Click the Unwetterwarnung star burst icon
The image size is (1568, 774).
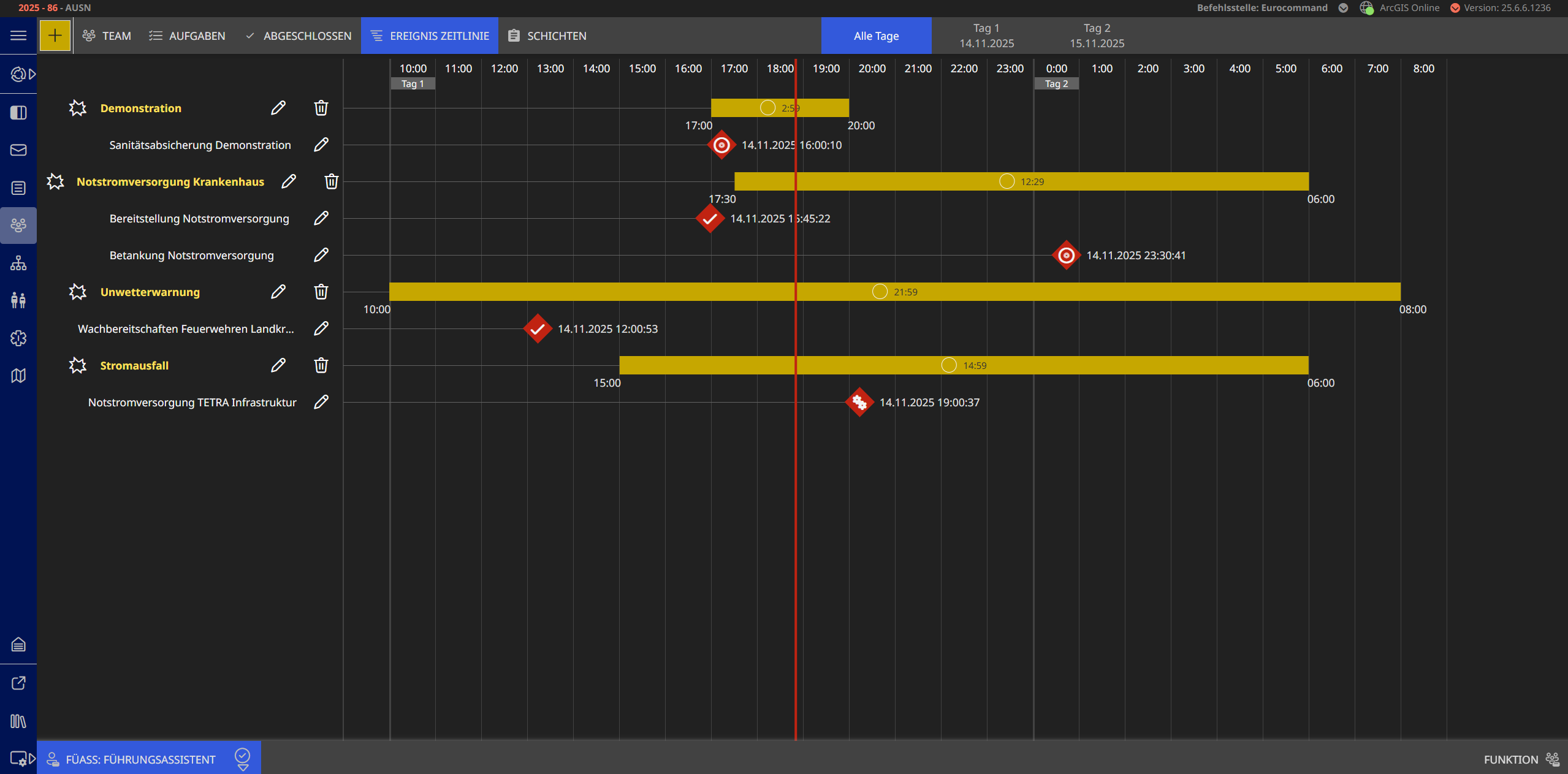coord(78,292)
